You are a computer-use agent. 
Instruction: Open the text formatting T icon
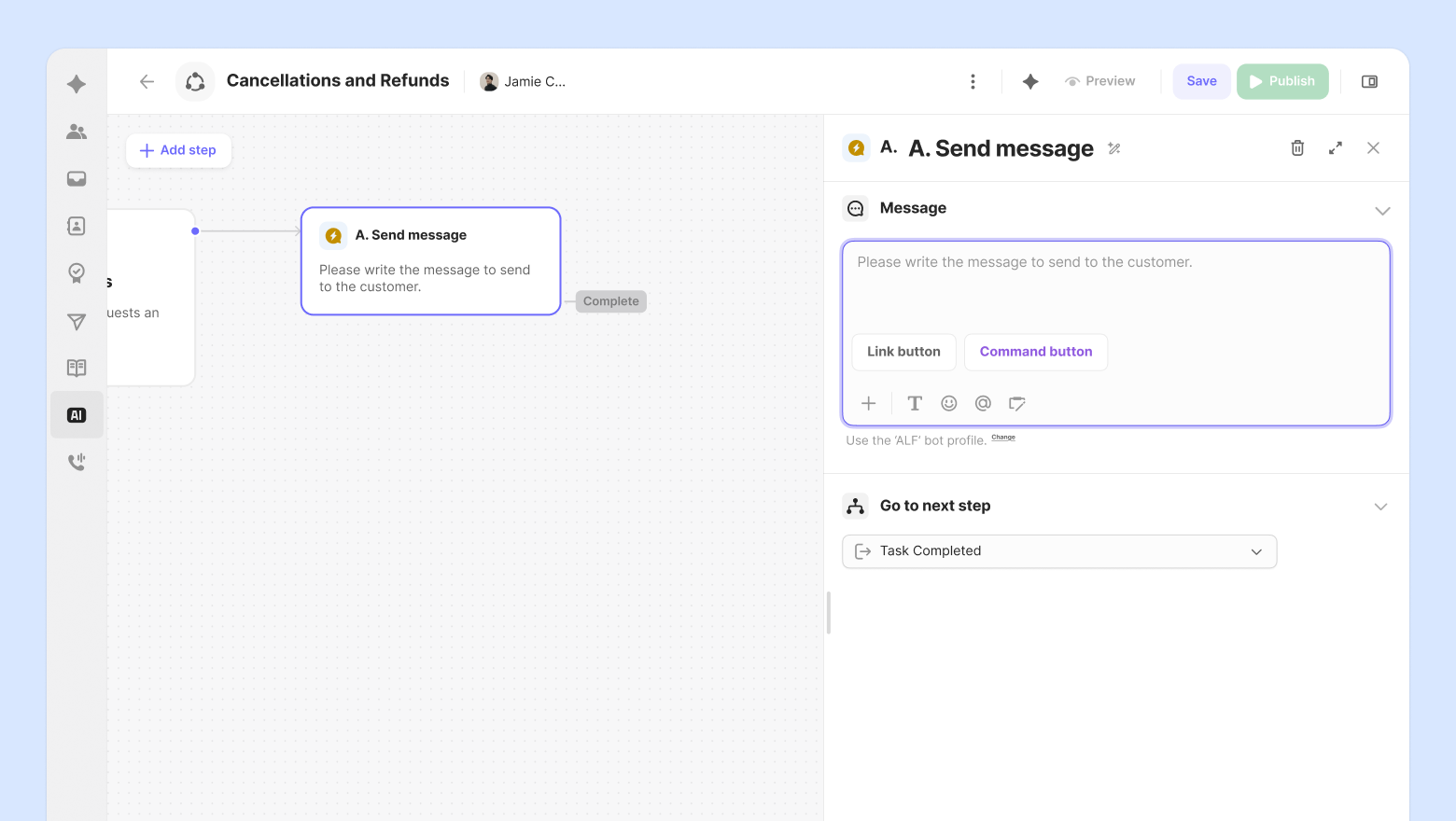coord(915,403)
